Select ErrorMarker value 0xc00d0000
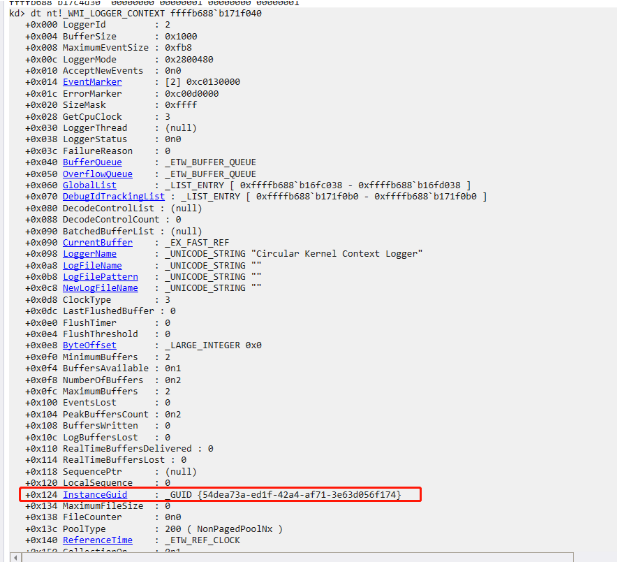Screen dimensions: 617x566 (x=192, y=94)
